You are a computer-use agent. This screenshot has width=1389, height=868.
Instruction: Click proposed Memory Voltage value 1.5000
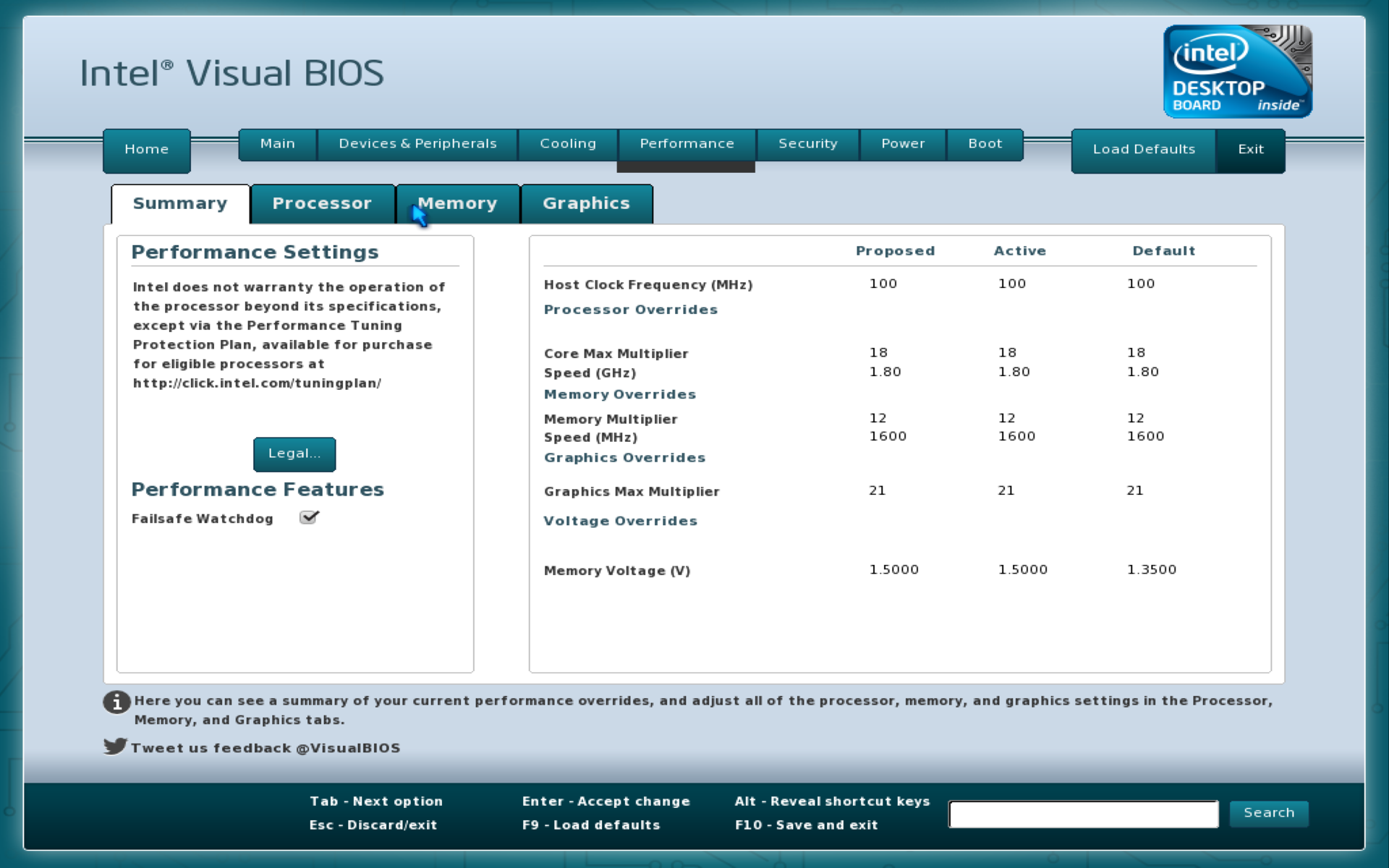tap(894, 569)
